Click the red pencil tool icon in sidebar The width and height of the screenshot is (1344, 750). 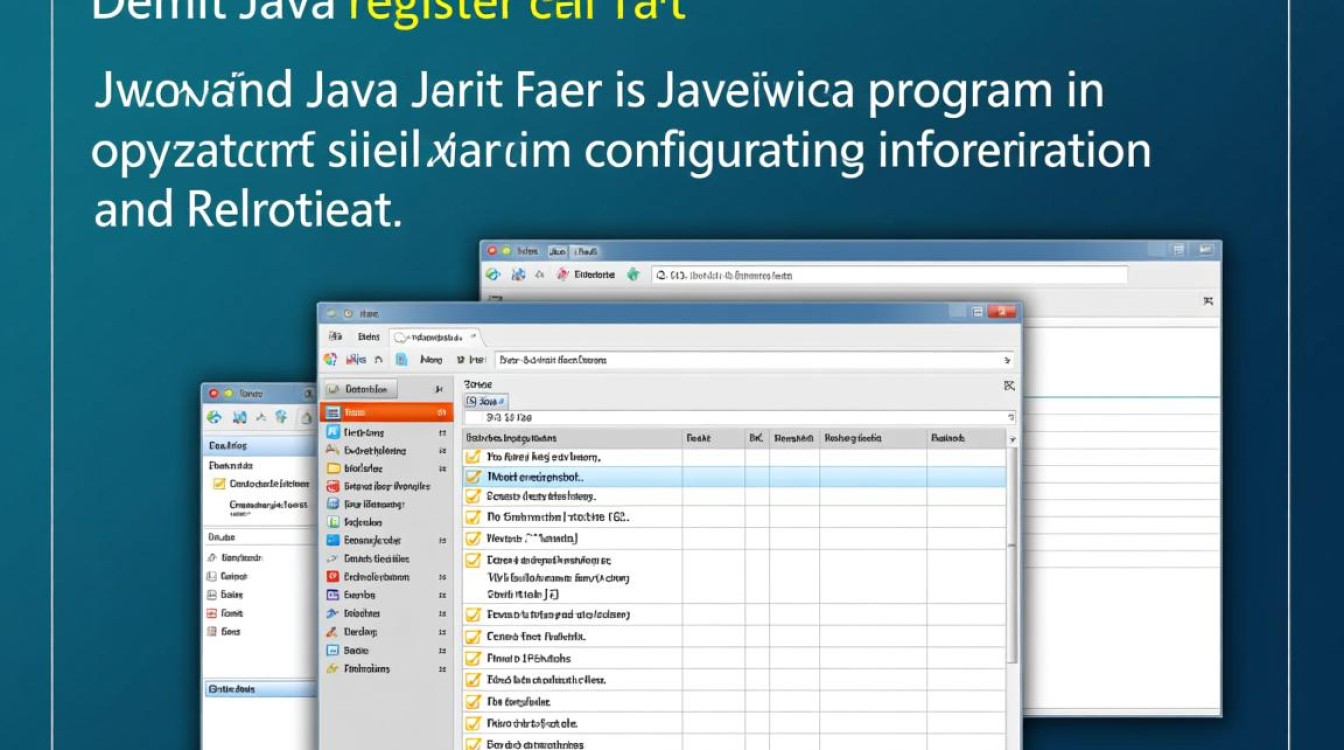coord(331,631)
